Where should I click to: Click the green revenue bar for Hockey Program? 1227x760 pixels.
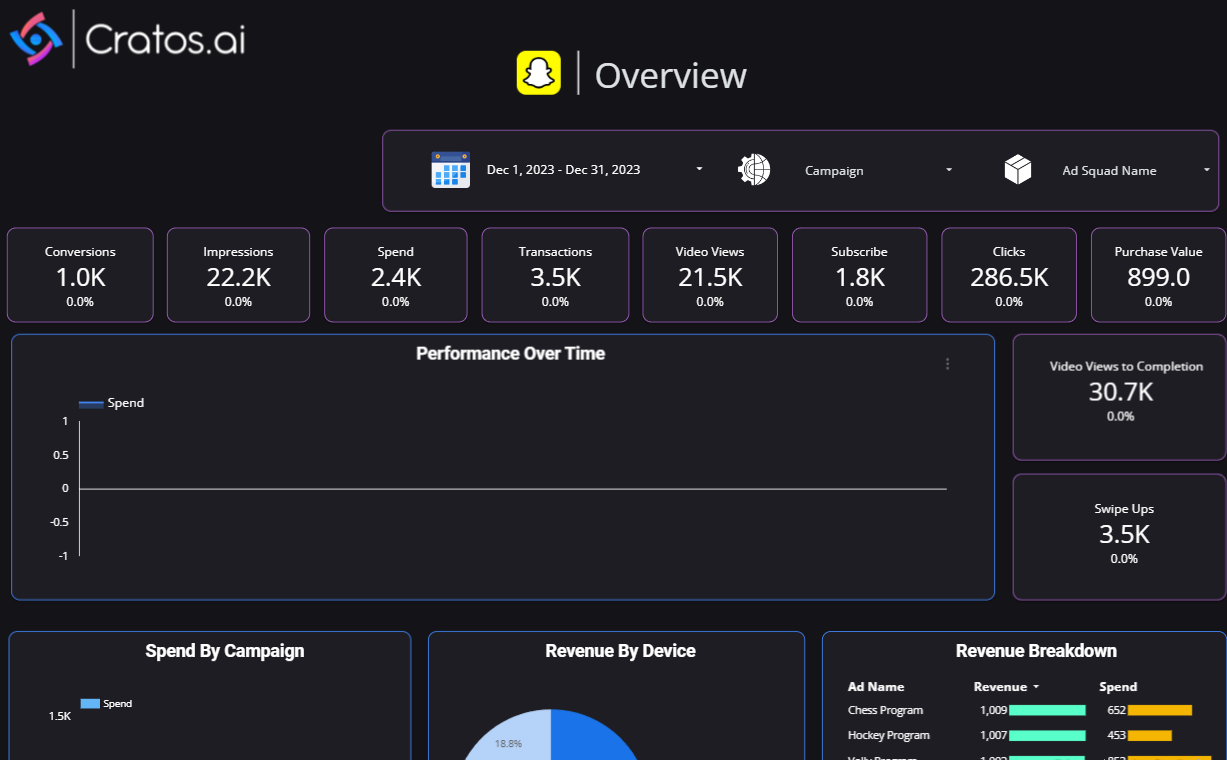click(x=1047, y=735)
